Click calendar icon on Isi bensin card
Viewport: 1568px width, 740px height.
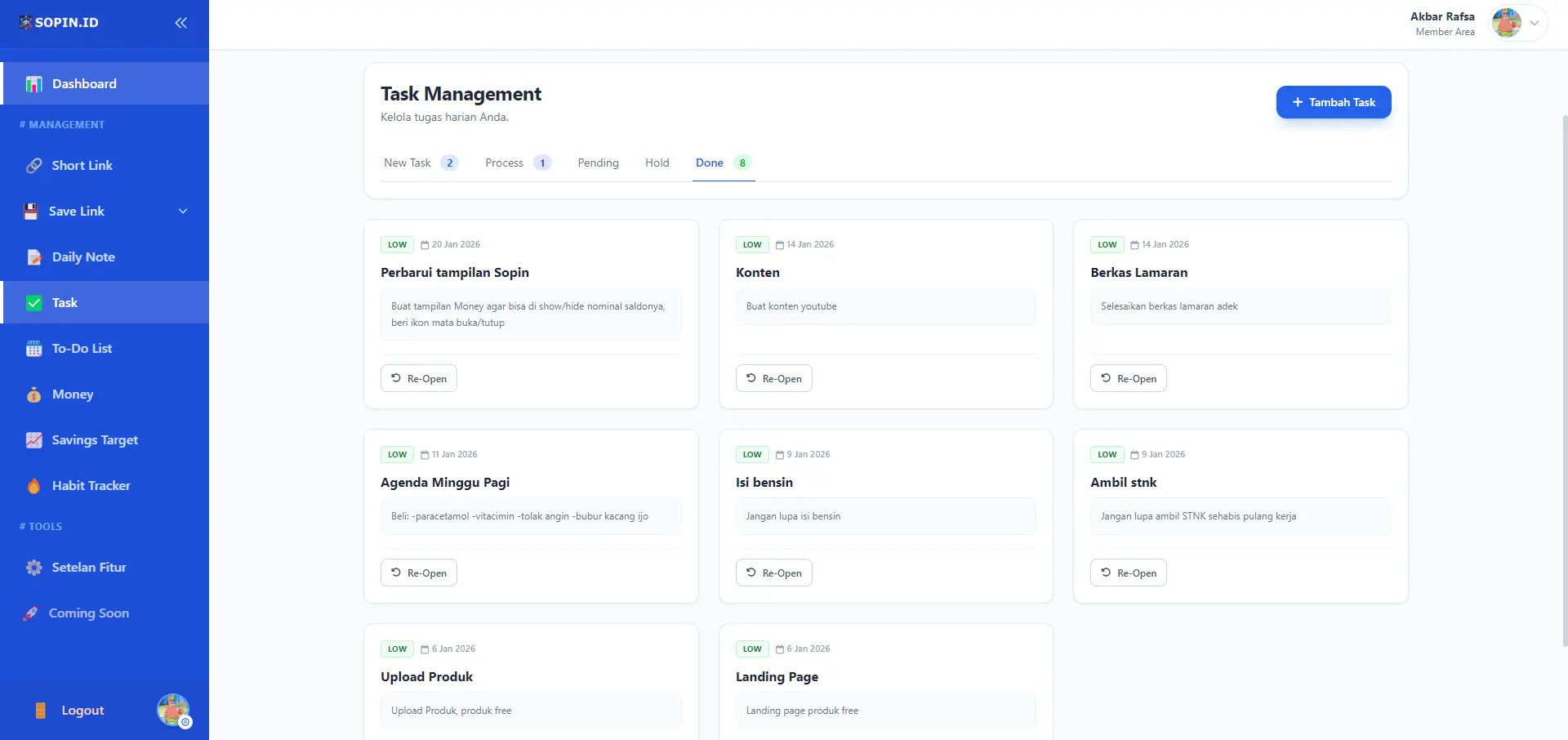(780, 455)
